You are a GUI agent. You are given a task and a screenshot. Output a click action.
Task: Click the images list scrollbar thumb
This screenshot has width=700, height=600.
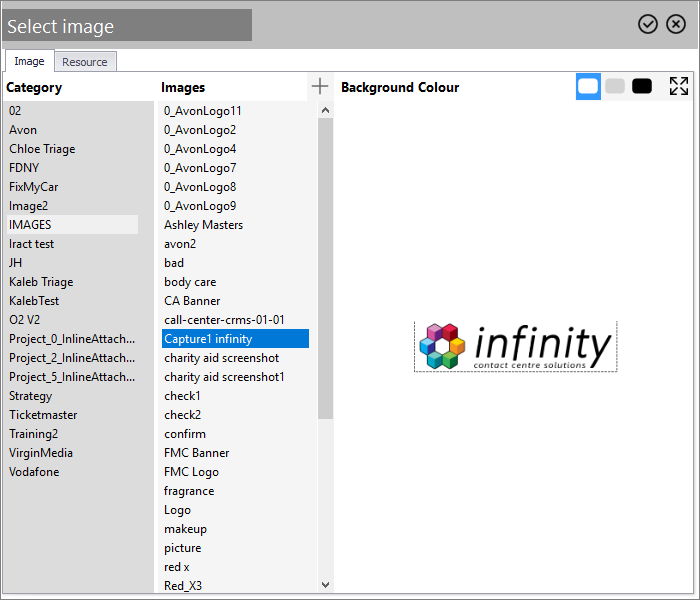(x=325, y=269)
